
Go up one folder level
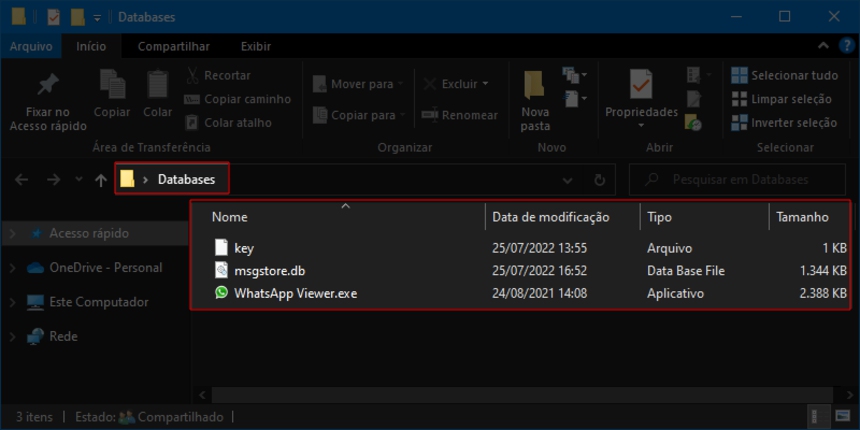100,180
